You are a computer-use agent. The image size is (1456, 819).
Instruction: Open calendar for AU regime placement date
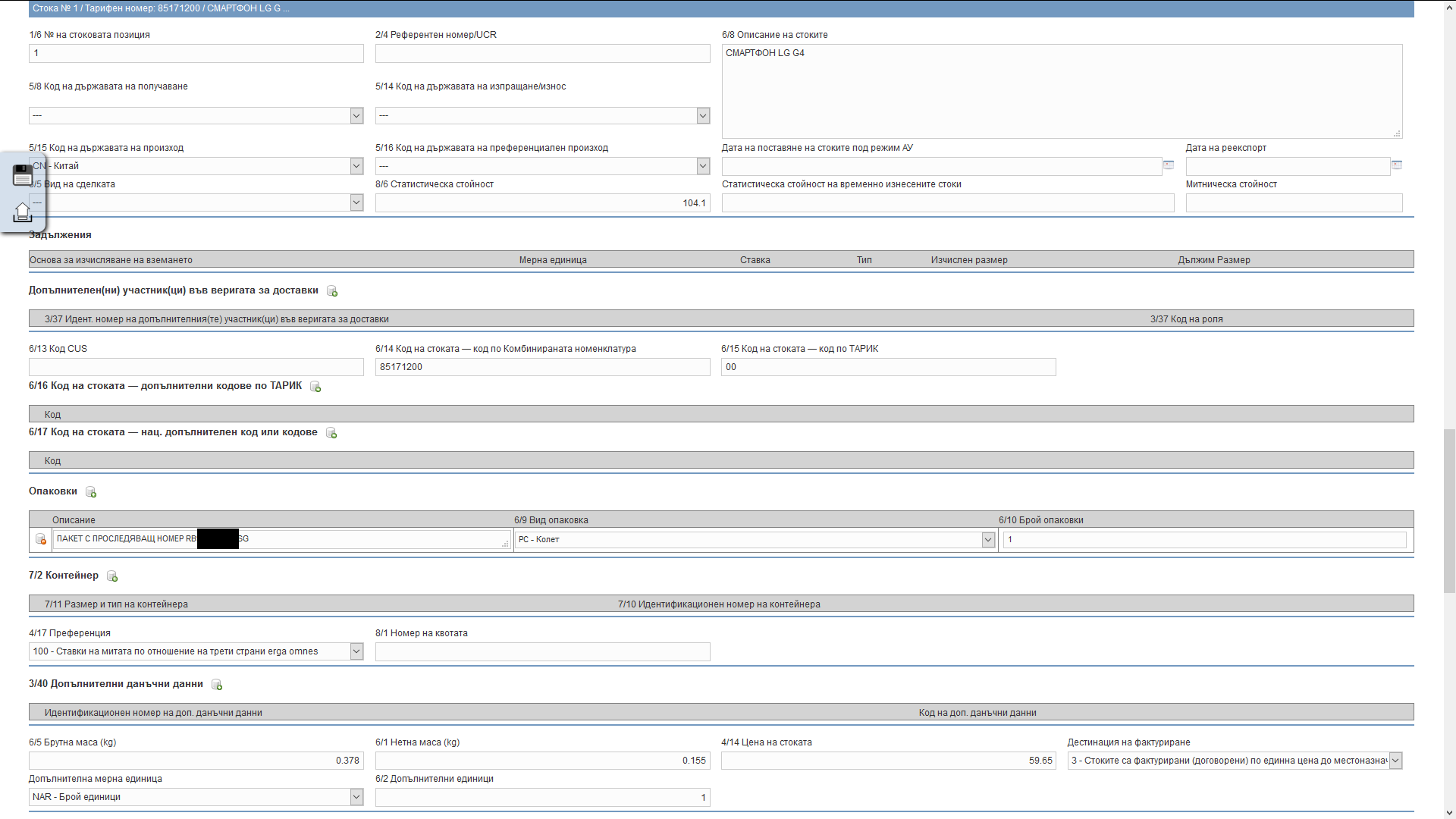1169,165
